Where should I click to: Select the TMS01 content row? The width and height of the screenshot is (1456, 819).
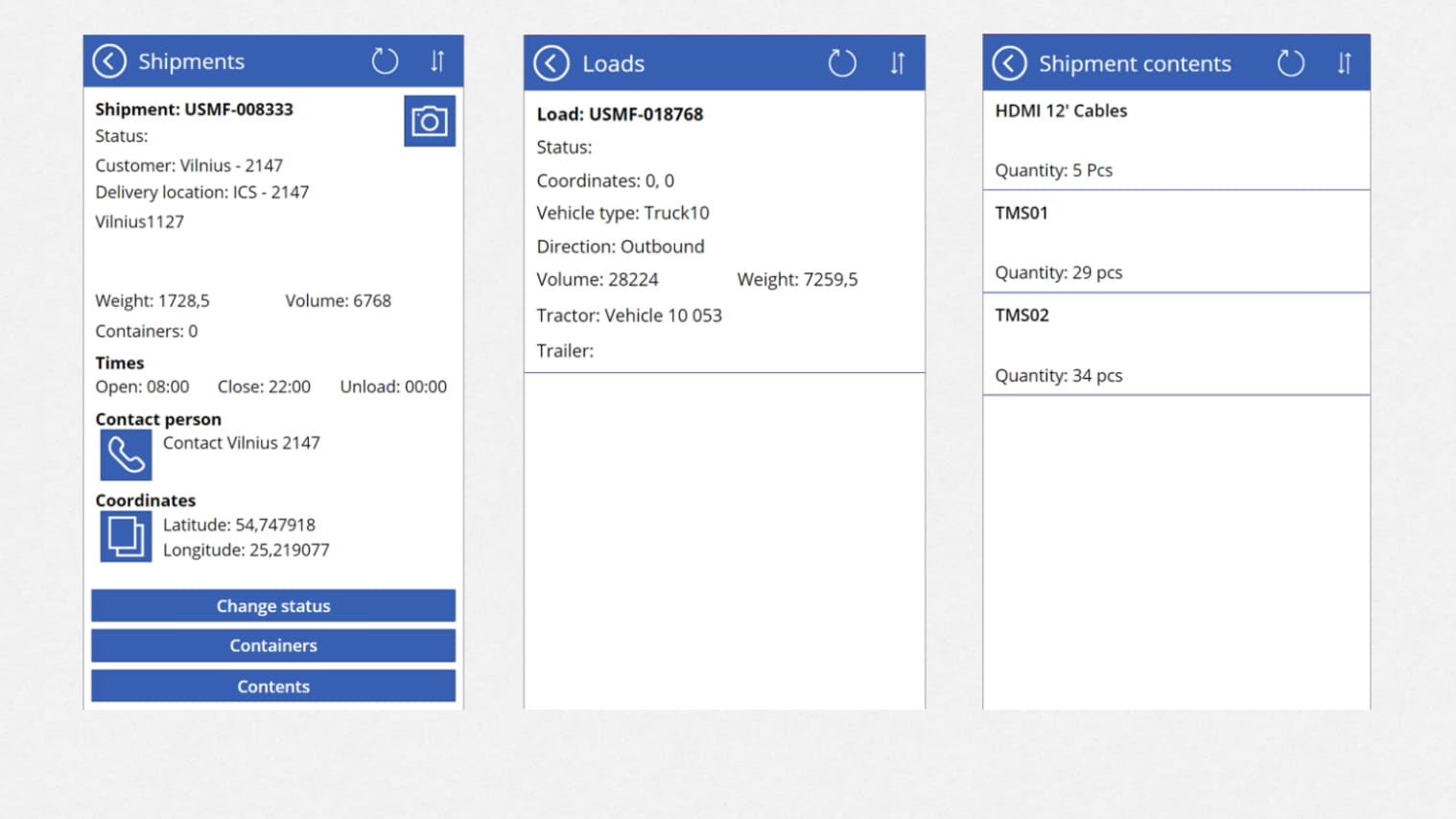(1176, 242)
